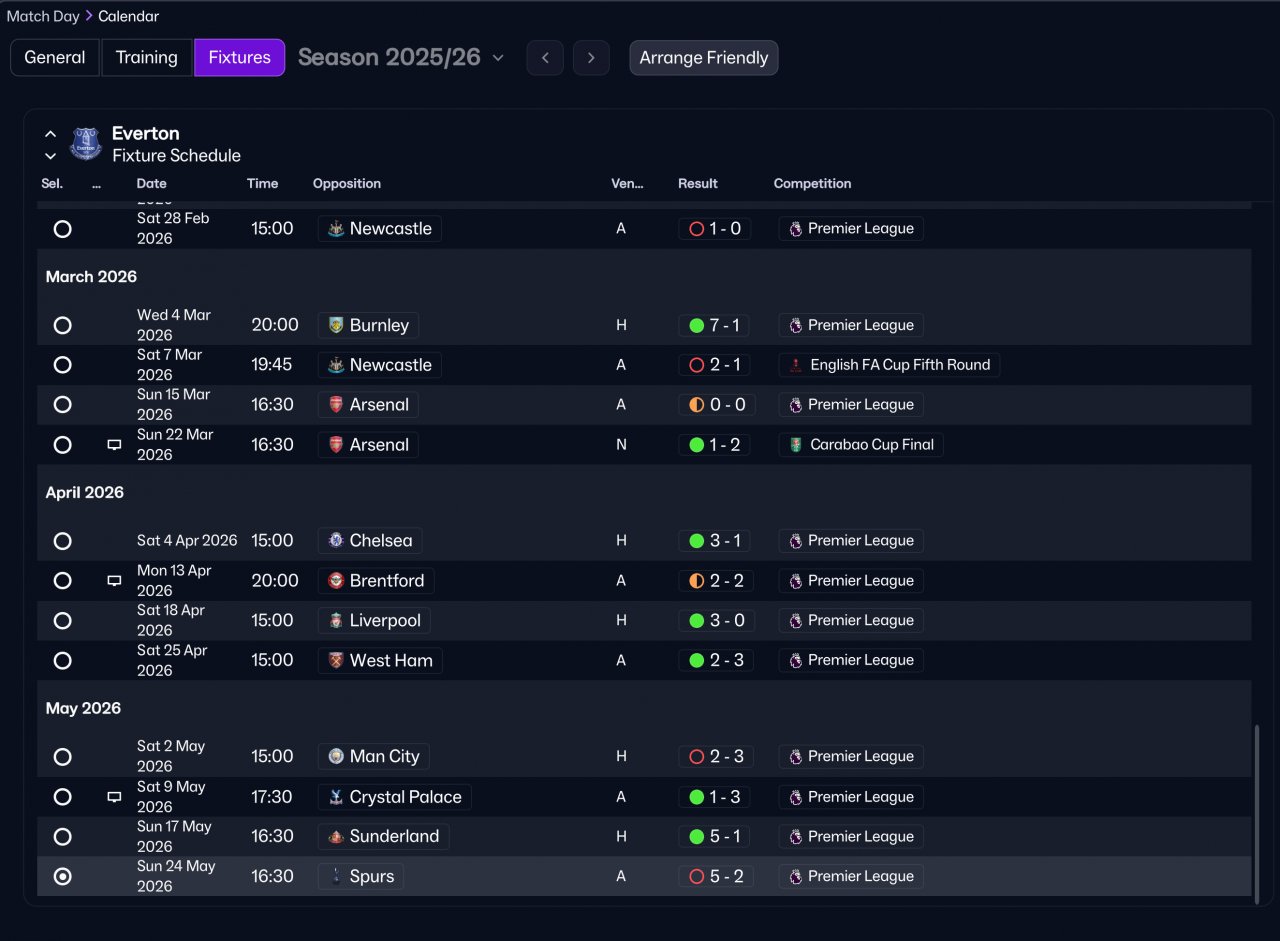Click the Everton club crest icon
Screen dimensions: 1280x941
(x=86, y=144)
